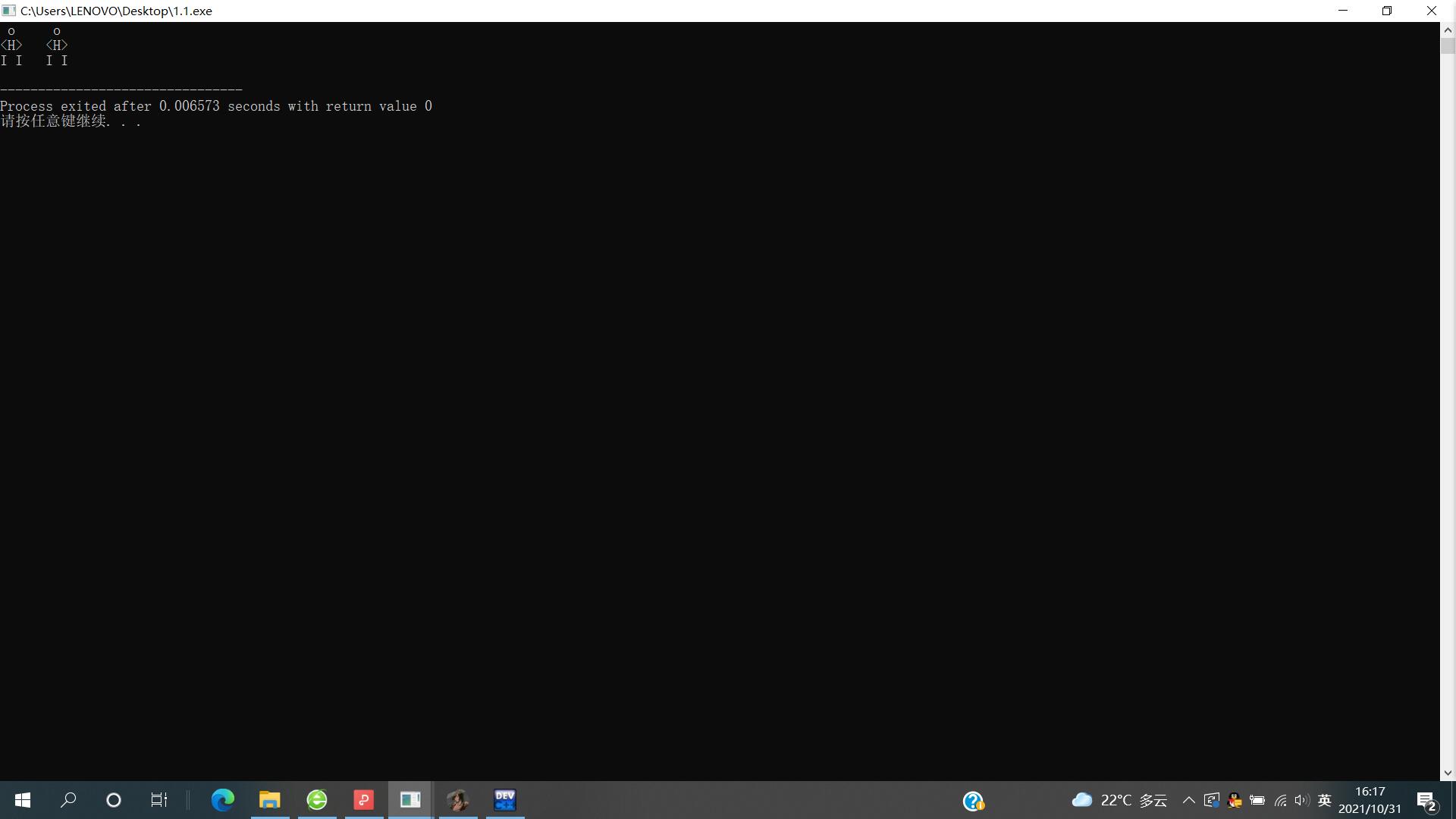
Task: Open the QQ penguin tray icon
Action: pyautogui.click(x=1235, y=801)
